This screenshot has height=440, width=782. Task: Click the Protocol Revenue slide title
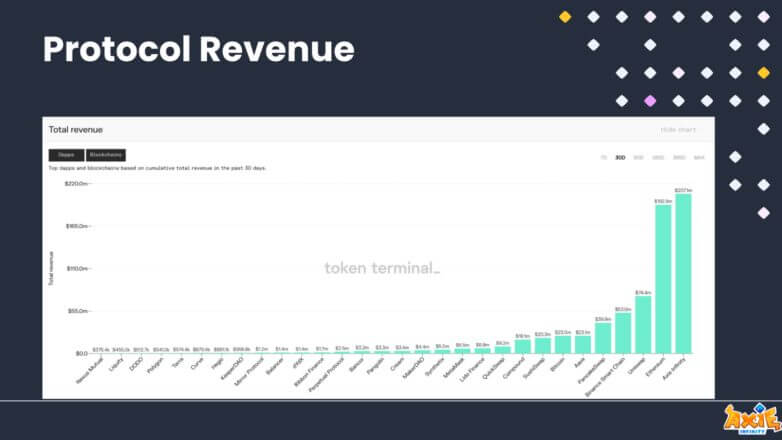[198, 49]
